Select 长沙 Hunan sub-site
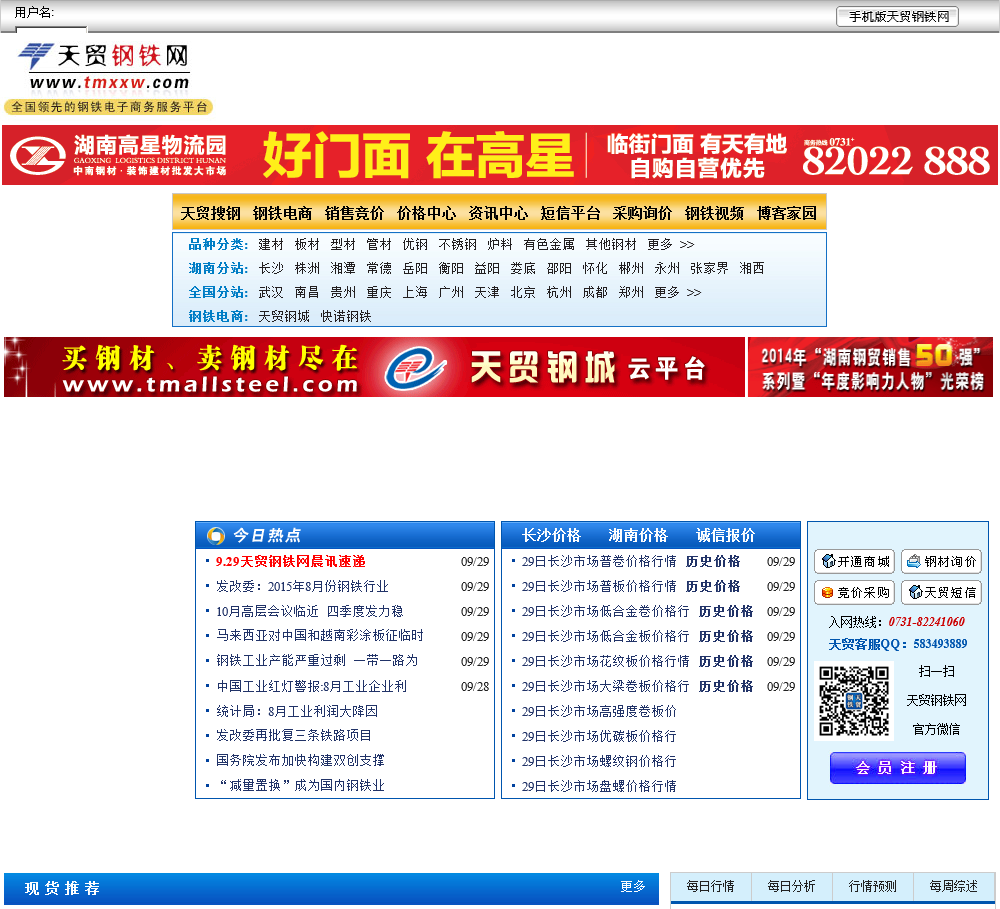 271,269
